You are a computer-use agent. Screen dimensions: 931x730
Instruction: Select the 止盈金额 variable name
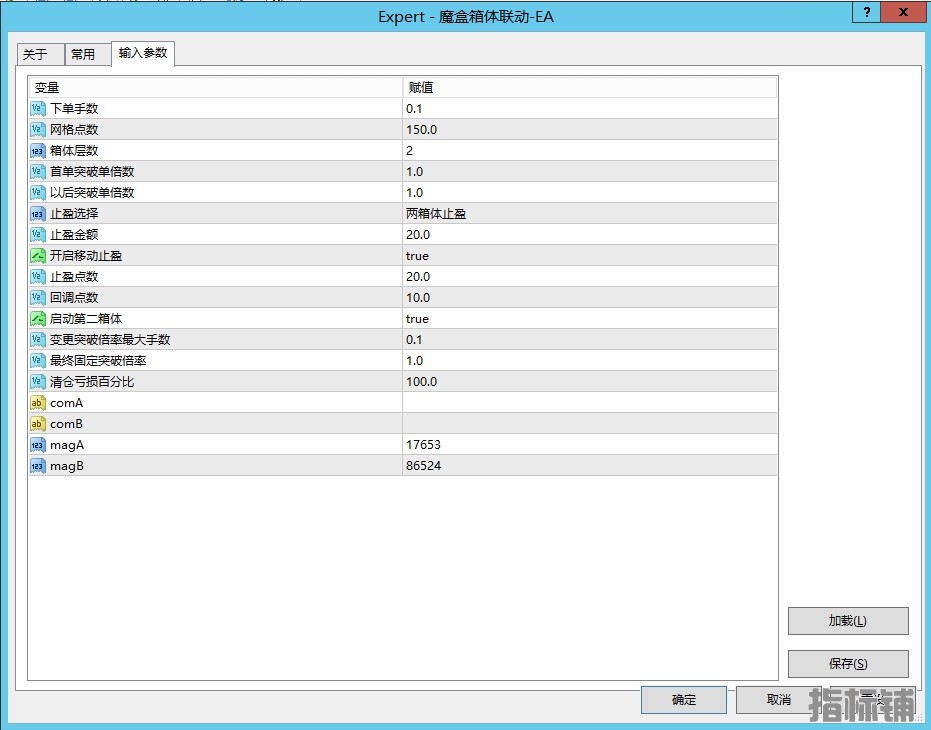(74, 235)
